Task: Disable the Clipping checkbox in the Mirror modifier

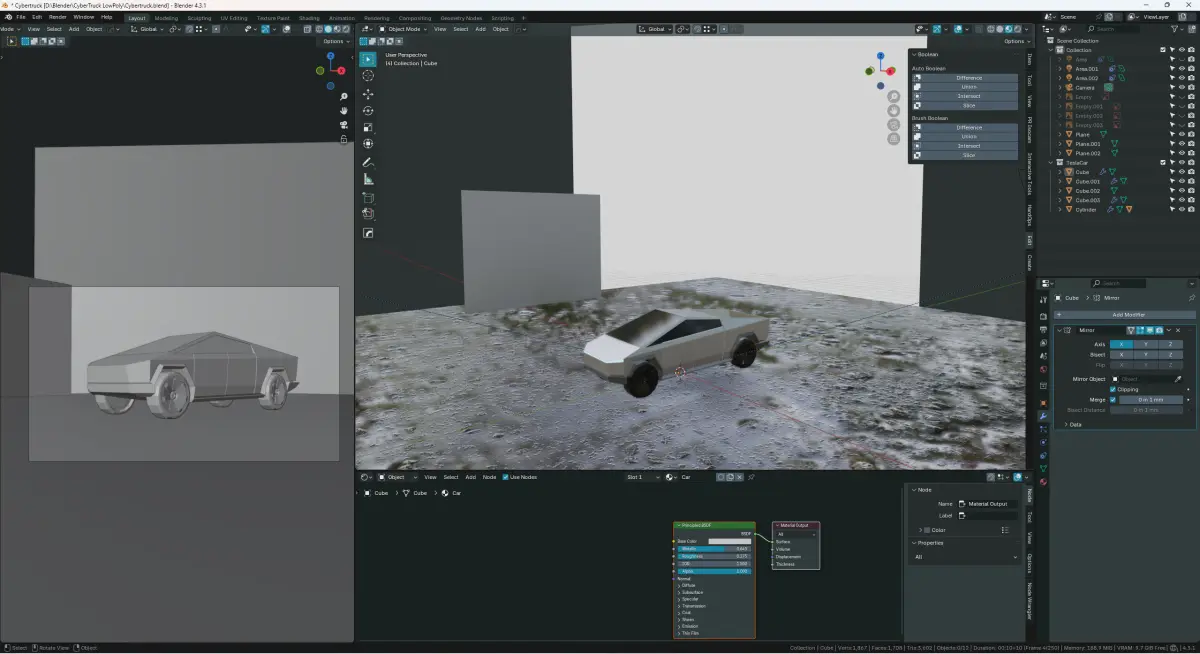Action: 1113,389
